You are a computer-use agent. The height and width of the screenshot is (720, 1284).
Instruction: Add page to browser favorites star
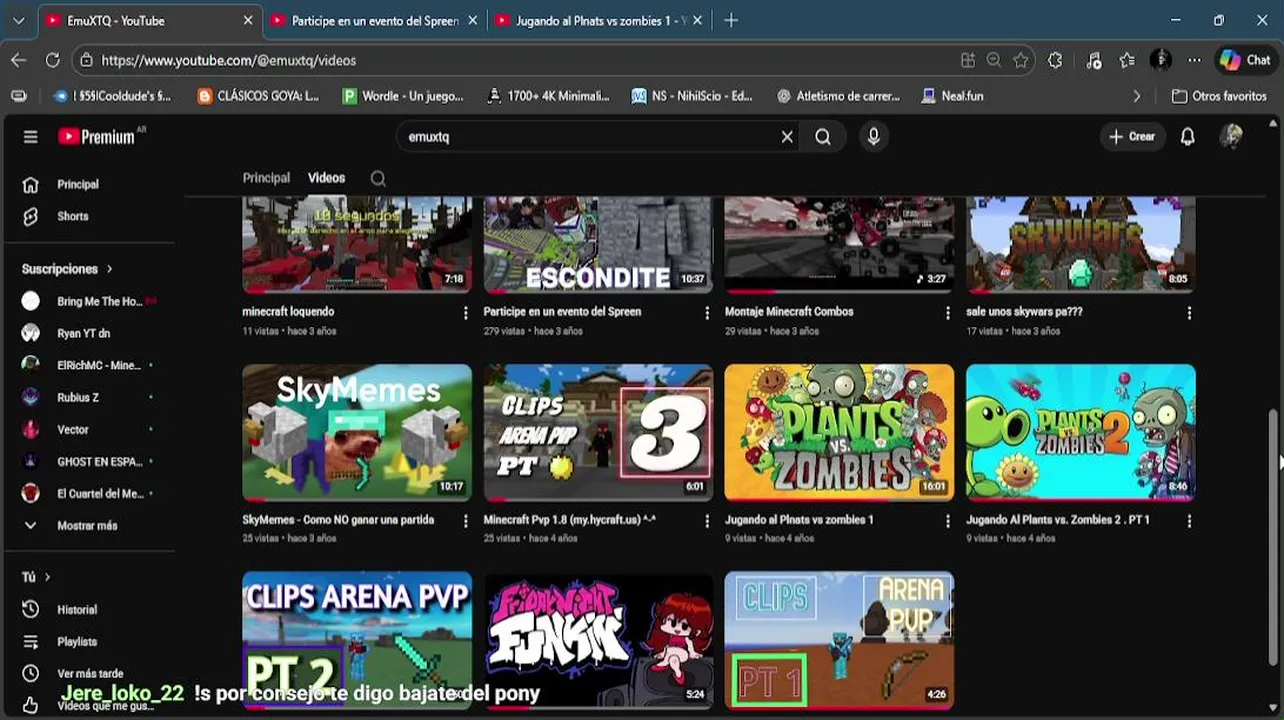(1020, 60)
